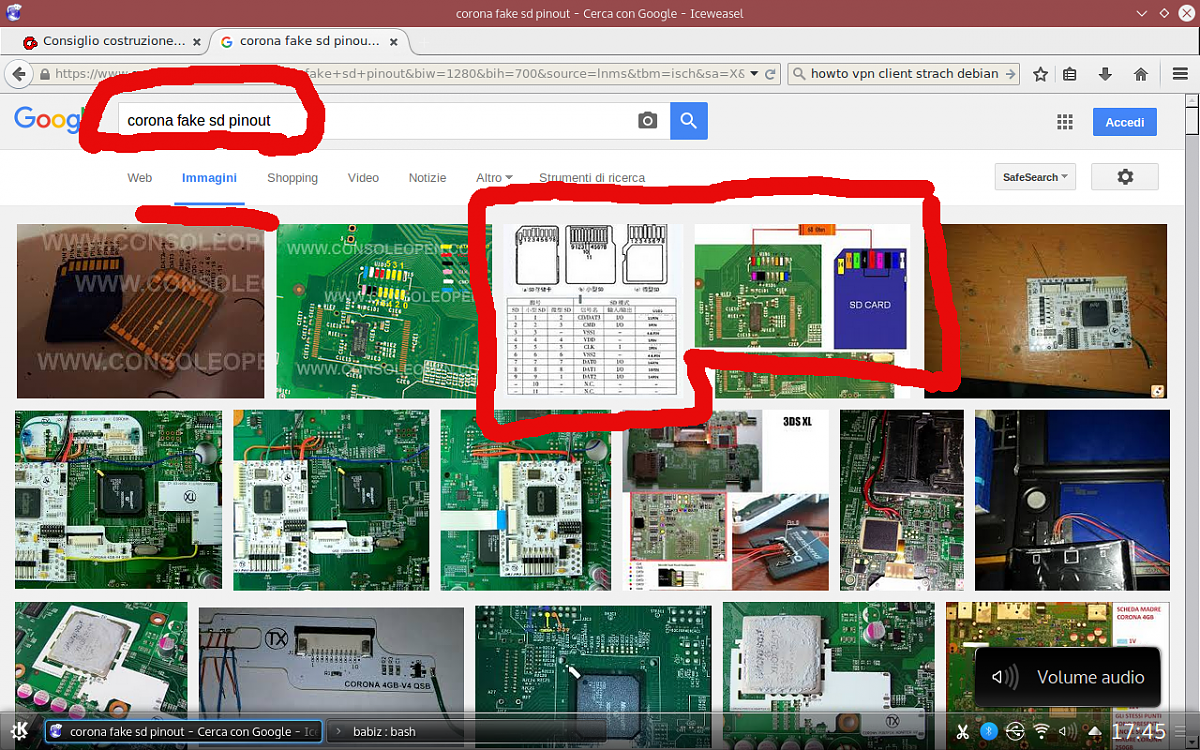This screenshot has height=750, width=1200.
Task: Submit the toolbar search with the arrow
Action: (x=1010, y=74)
